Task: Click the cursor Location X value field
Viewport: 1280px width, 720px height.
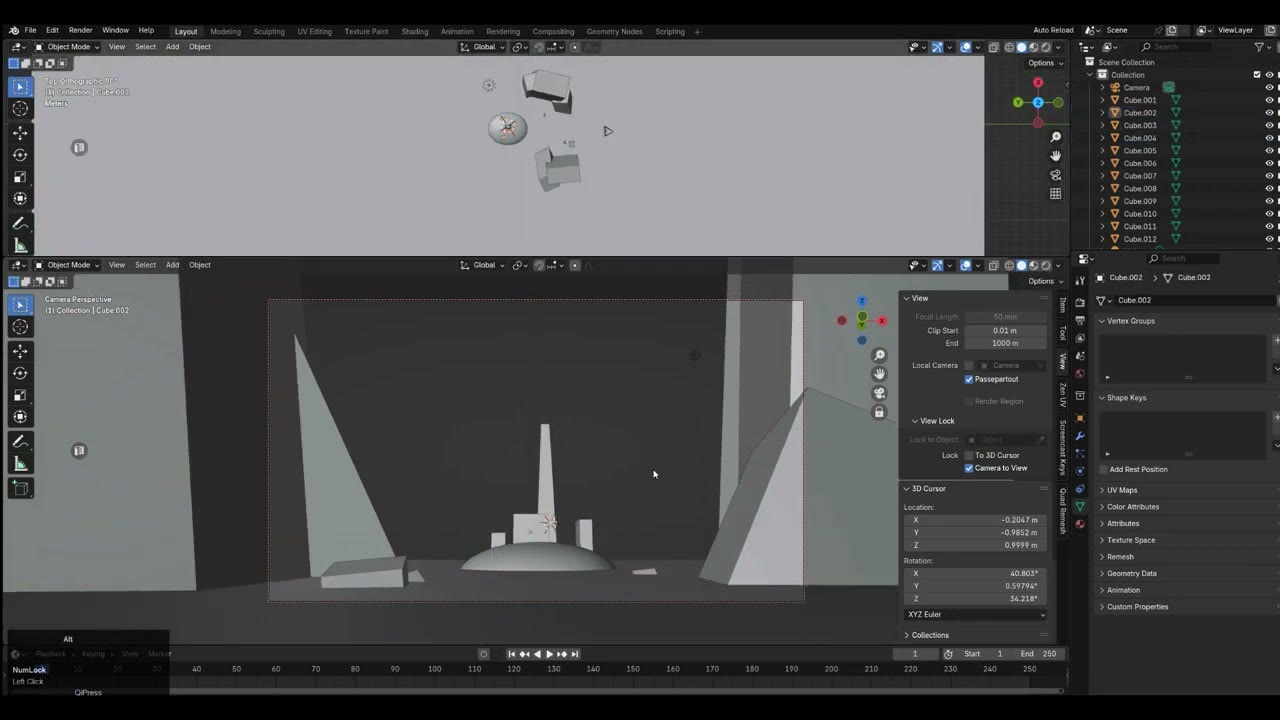Action: pos(976,520)
